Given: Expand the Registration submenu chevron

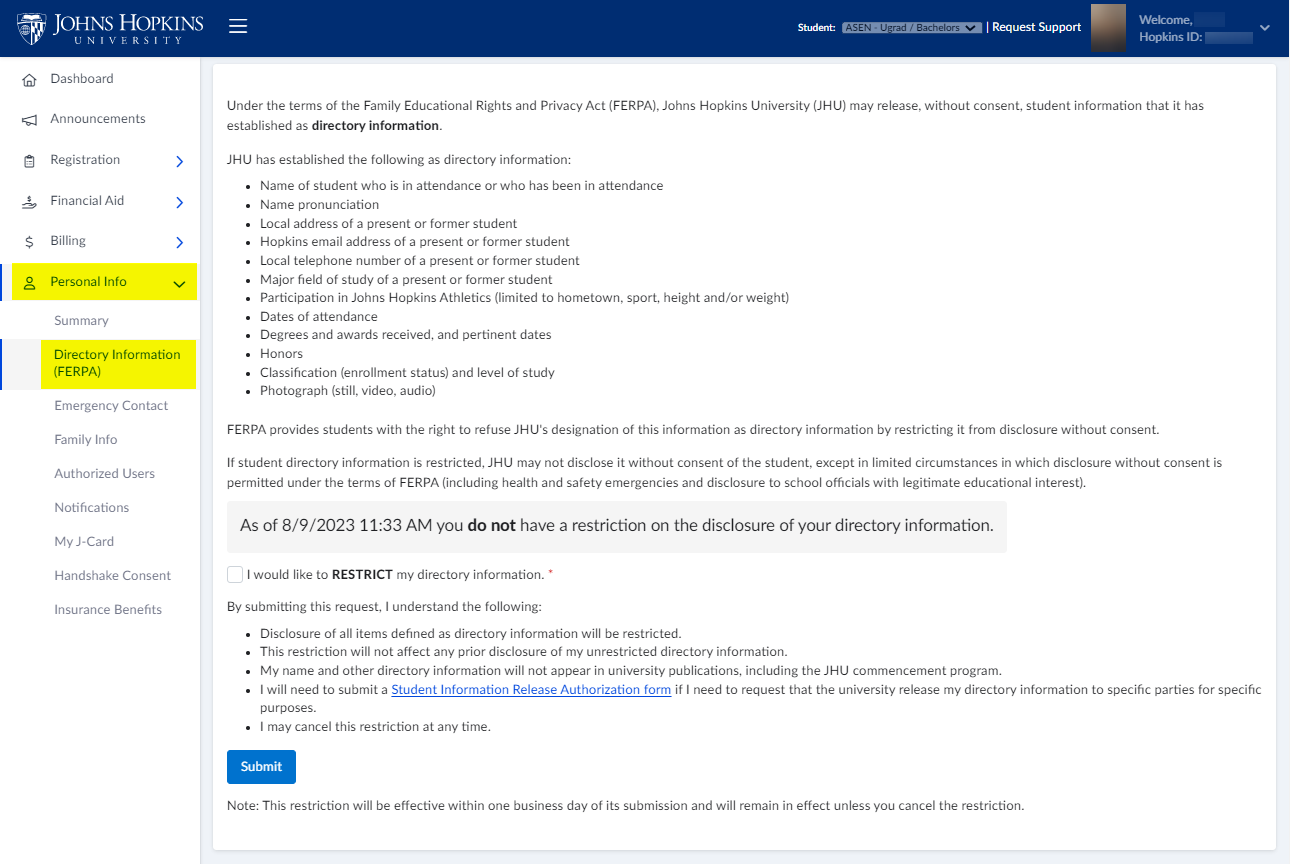Looking at the screenshot, I should coord(180,161).
